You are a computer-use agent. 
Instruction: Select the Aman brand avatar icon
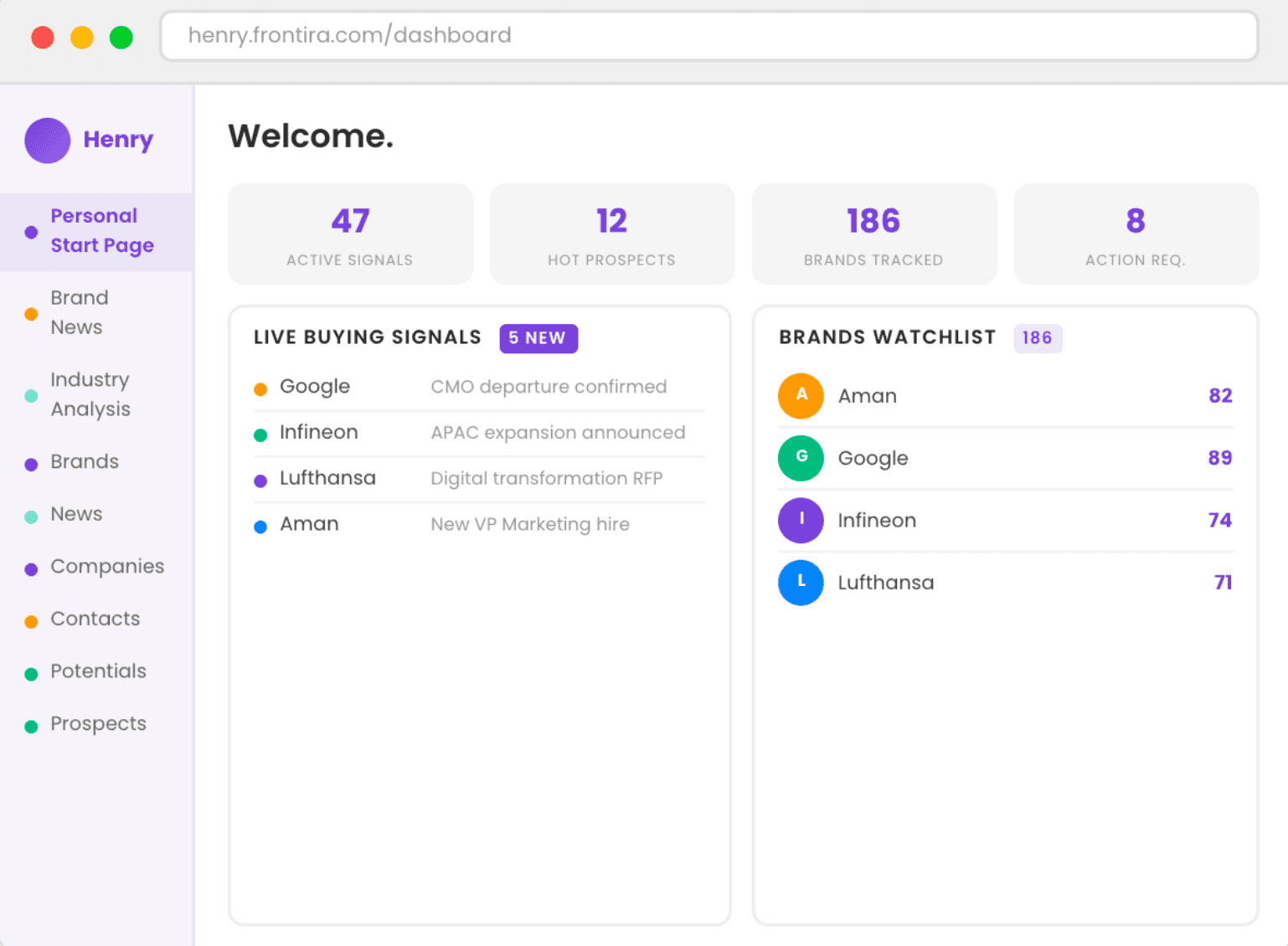801,396
